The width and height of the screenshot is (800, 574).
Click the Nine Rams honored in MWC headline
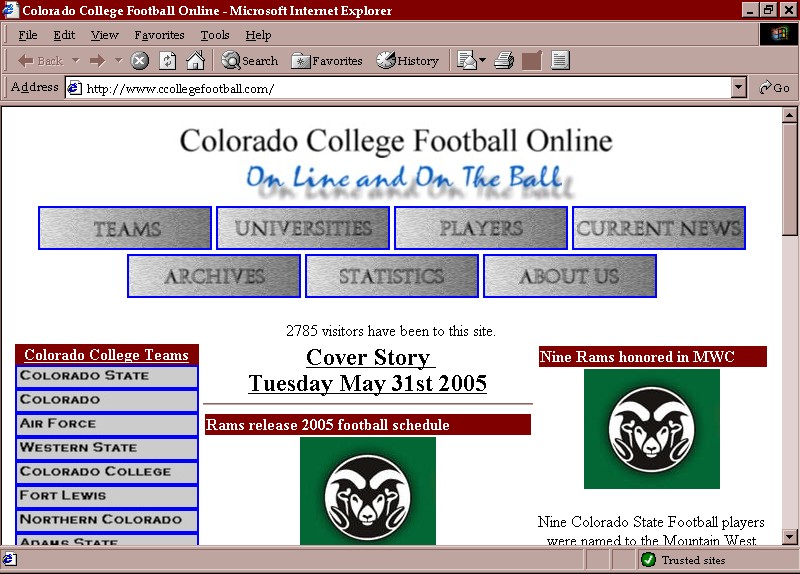click(637, 356)
